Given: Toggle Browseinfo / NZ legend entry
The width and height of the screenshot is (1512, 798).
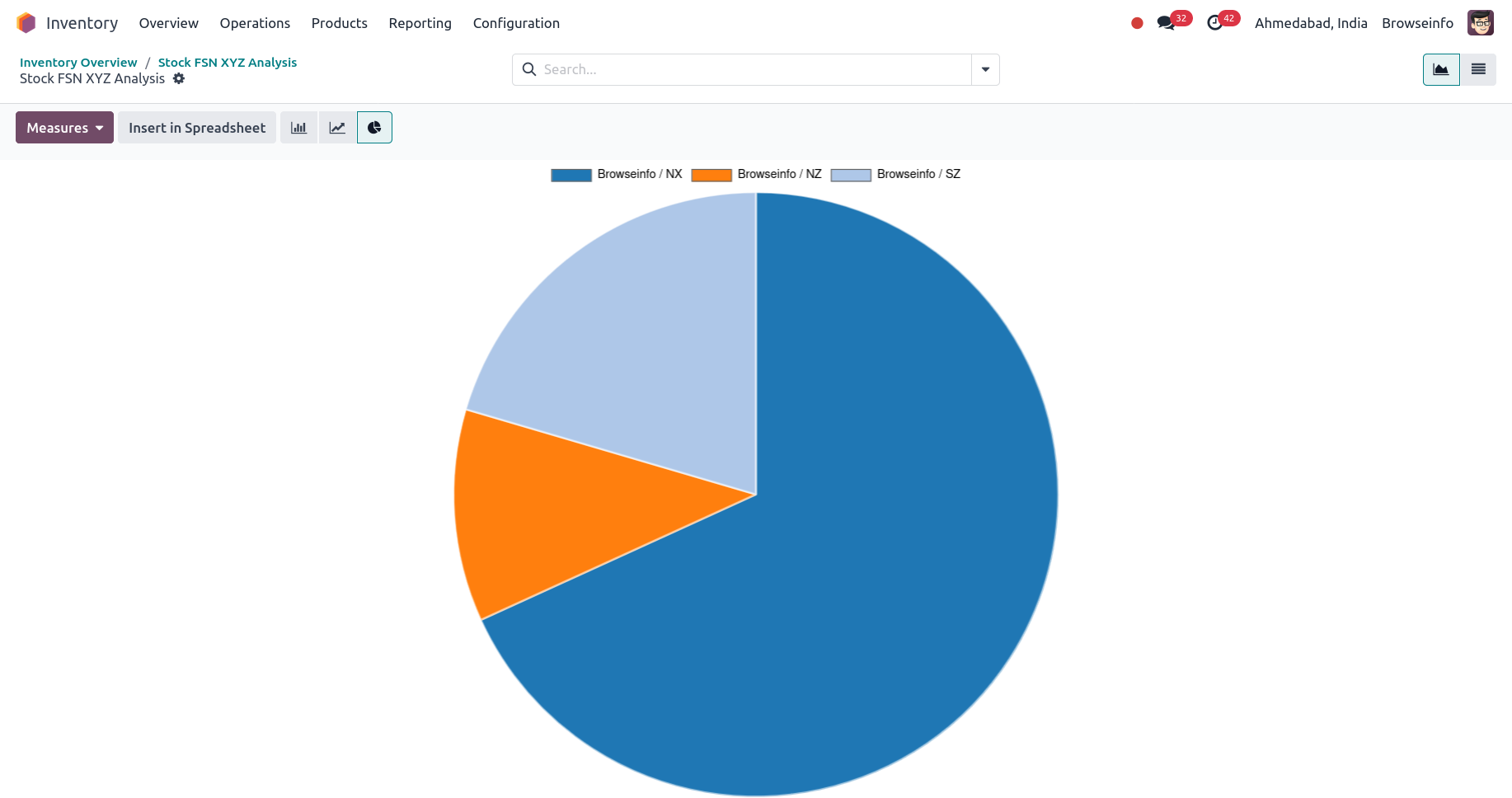Looking at the screenshot, I should [757, 175].
